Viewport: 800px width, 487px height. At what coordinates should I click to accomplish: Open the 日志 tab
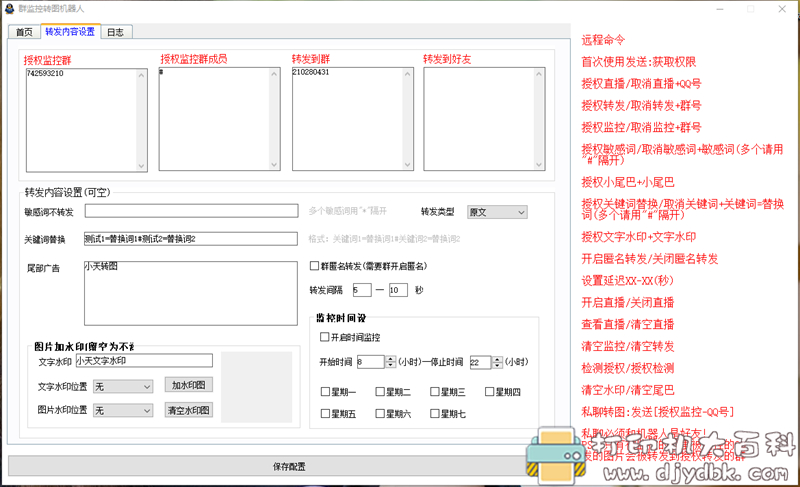(x=116, y=32)
